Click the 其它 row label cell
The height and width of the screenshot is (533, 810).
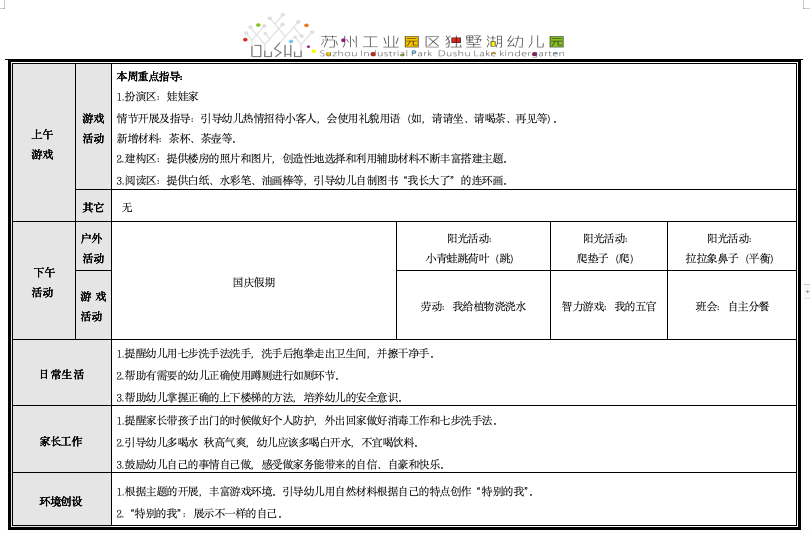93,208
